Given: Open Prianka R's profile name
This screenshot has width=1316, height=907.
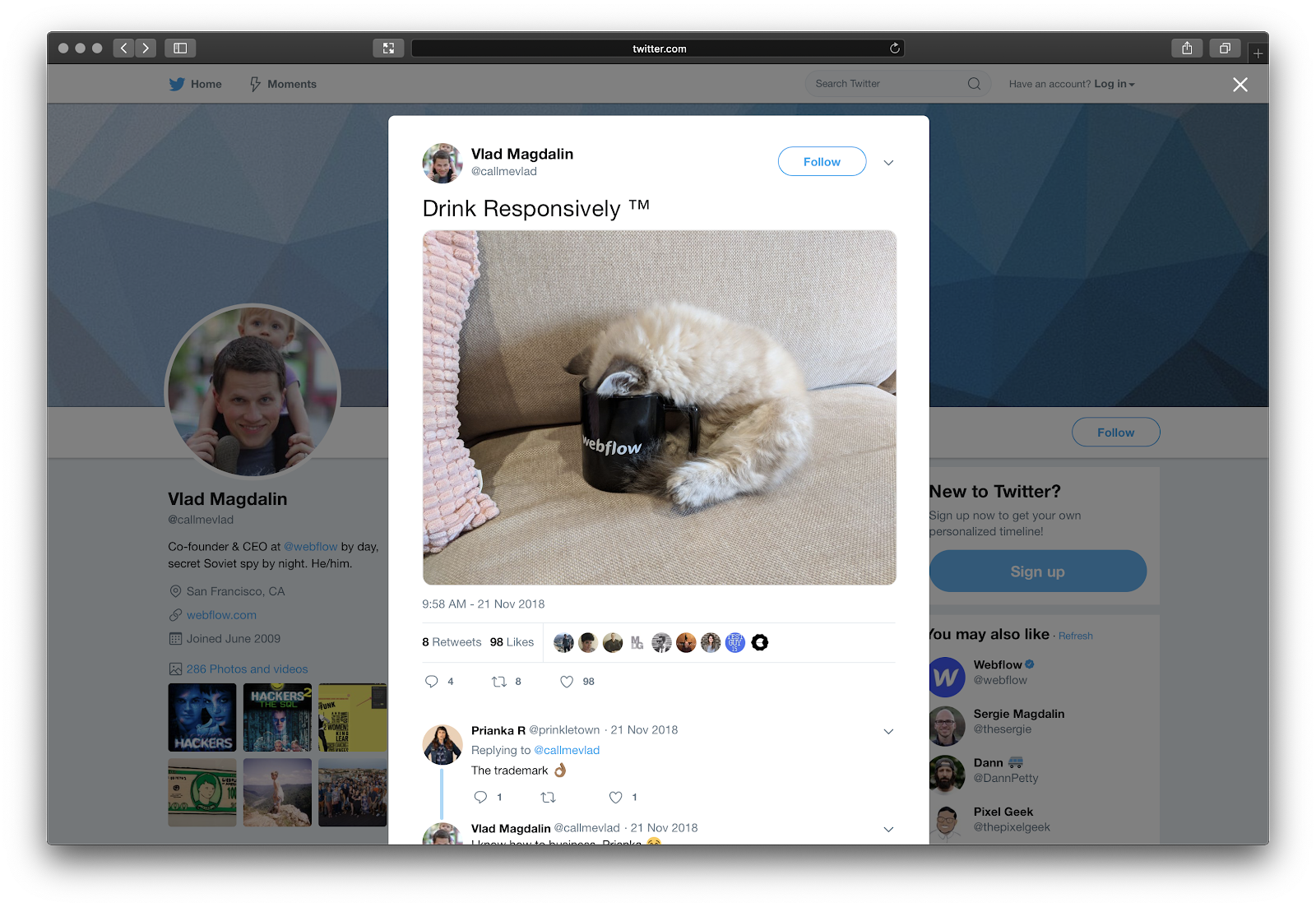Looking at the screenshot, I should [x=498, y=730].
